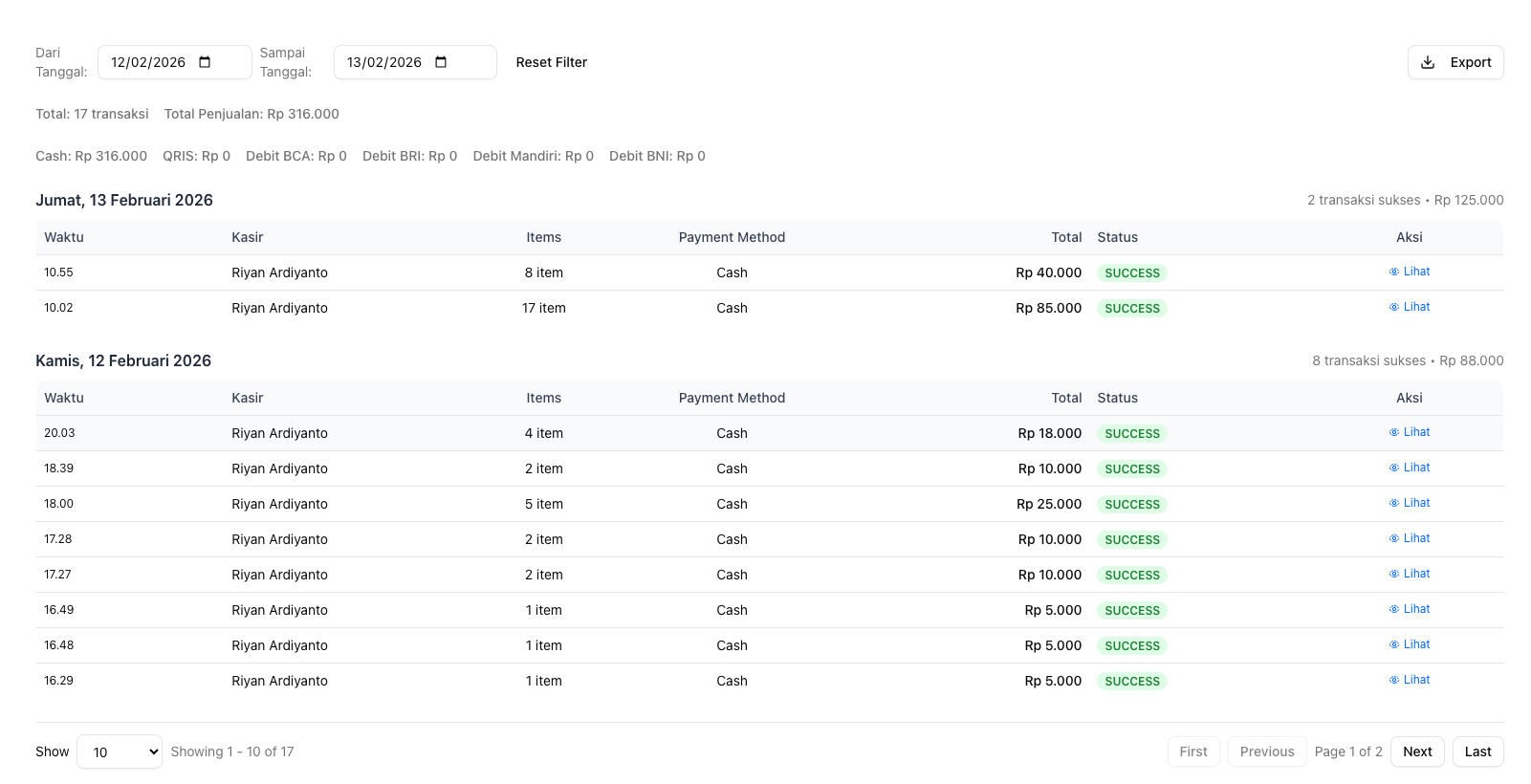Click Reset Filter button
This screenshot has height=784, width=1531.
552,62
